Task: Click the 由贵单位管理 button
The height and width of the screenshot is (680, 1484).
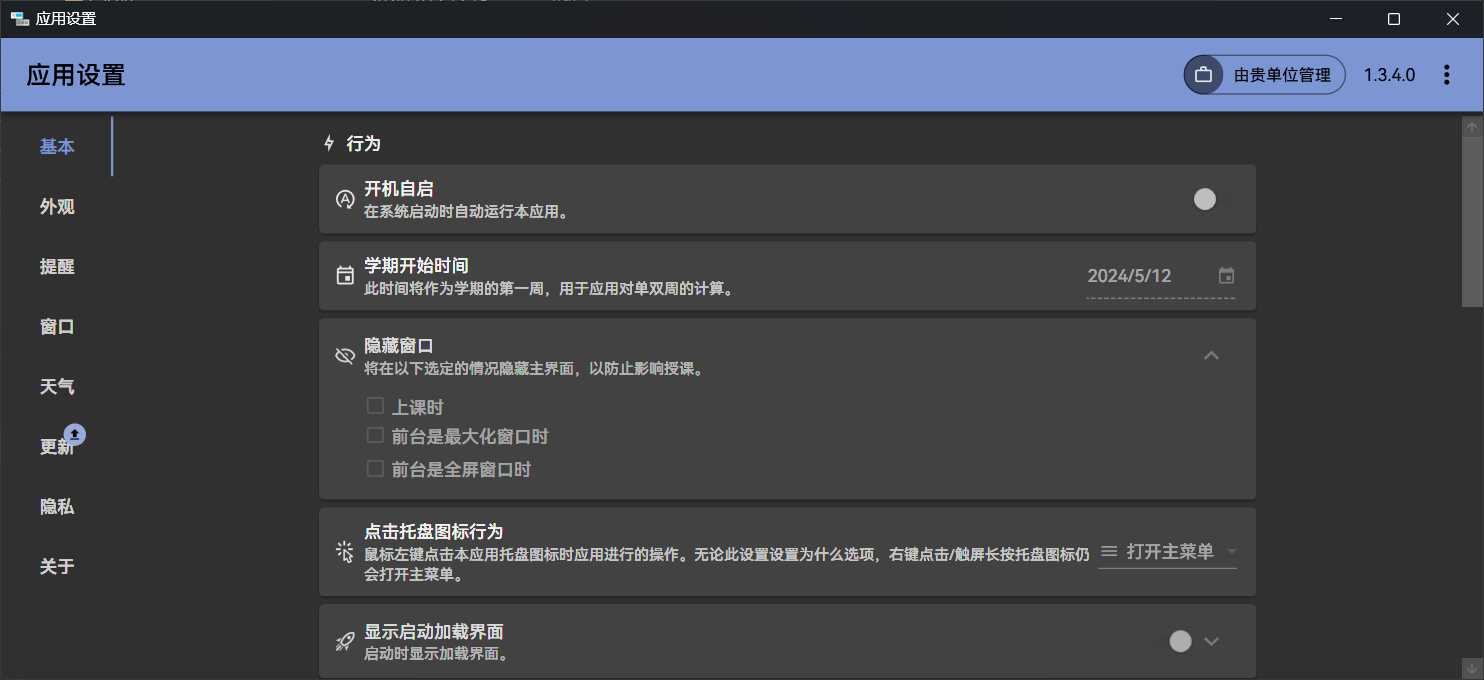Action: click(1264, 75)
